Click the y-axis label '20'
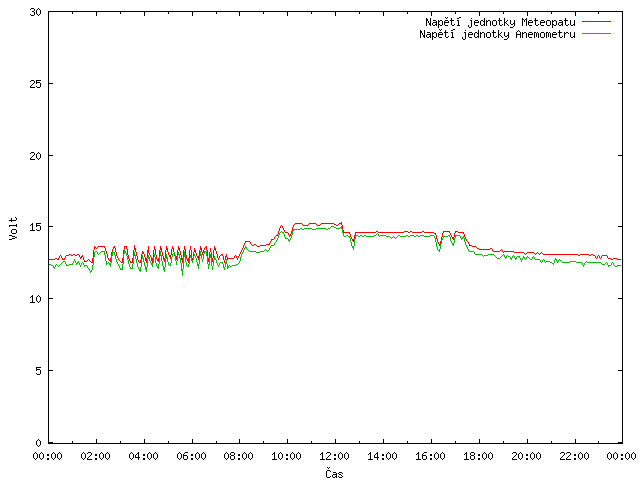 [36, 156]
